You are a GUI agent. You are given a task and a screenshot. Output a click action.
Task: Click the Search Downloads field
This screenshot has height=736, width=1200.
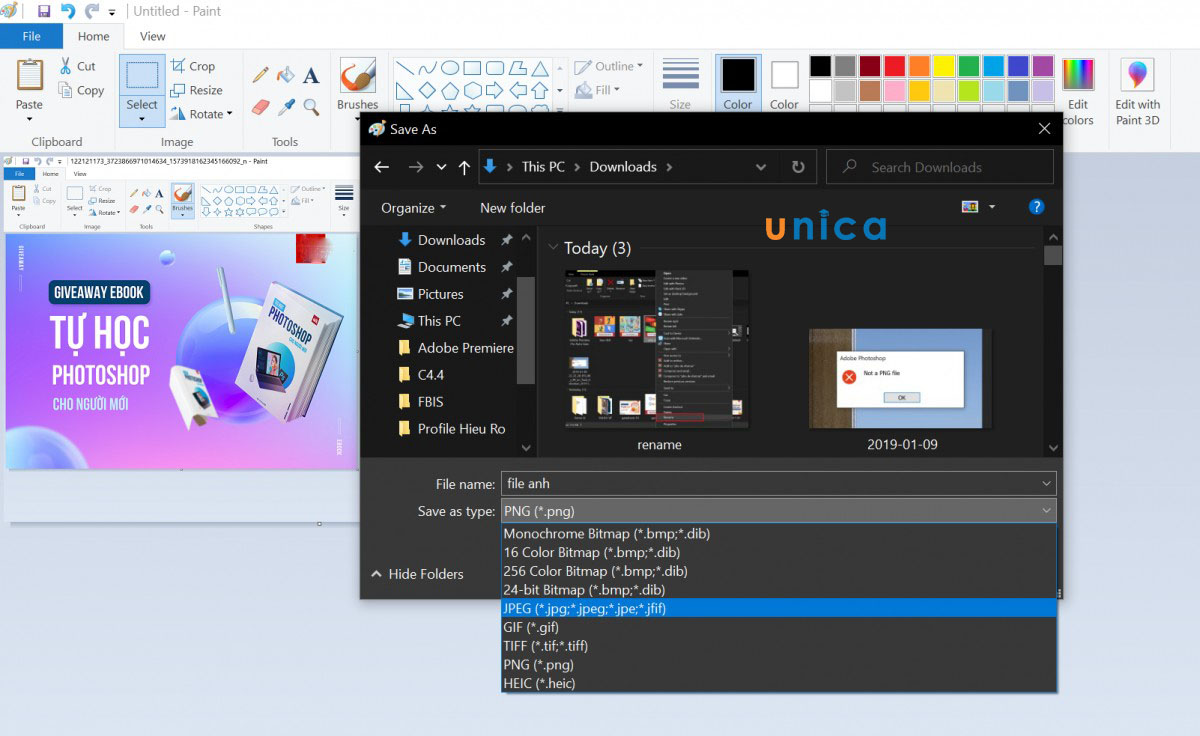(x=940, y=167)
